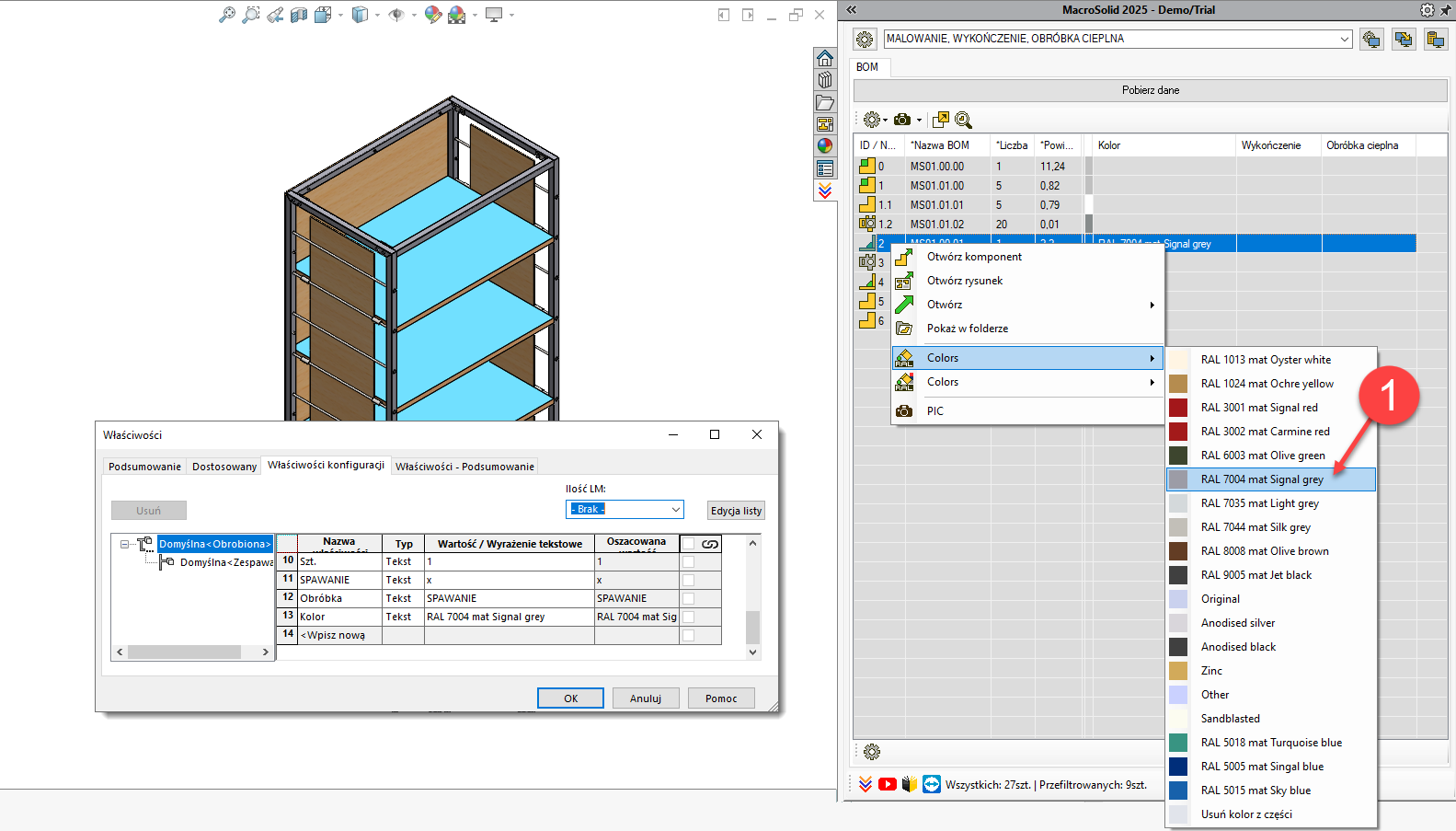Pick RAL 7004 mat Signal grey color
The image size is (1456, 831).
[1271, 479]
